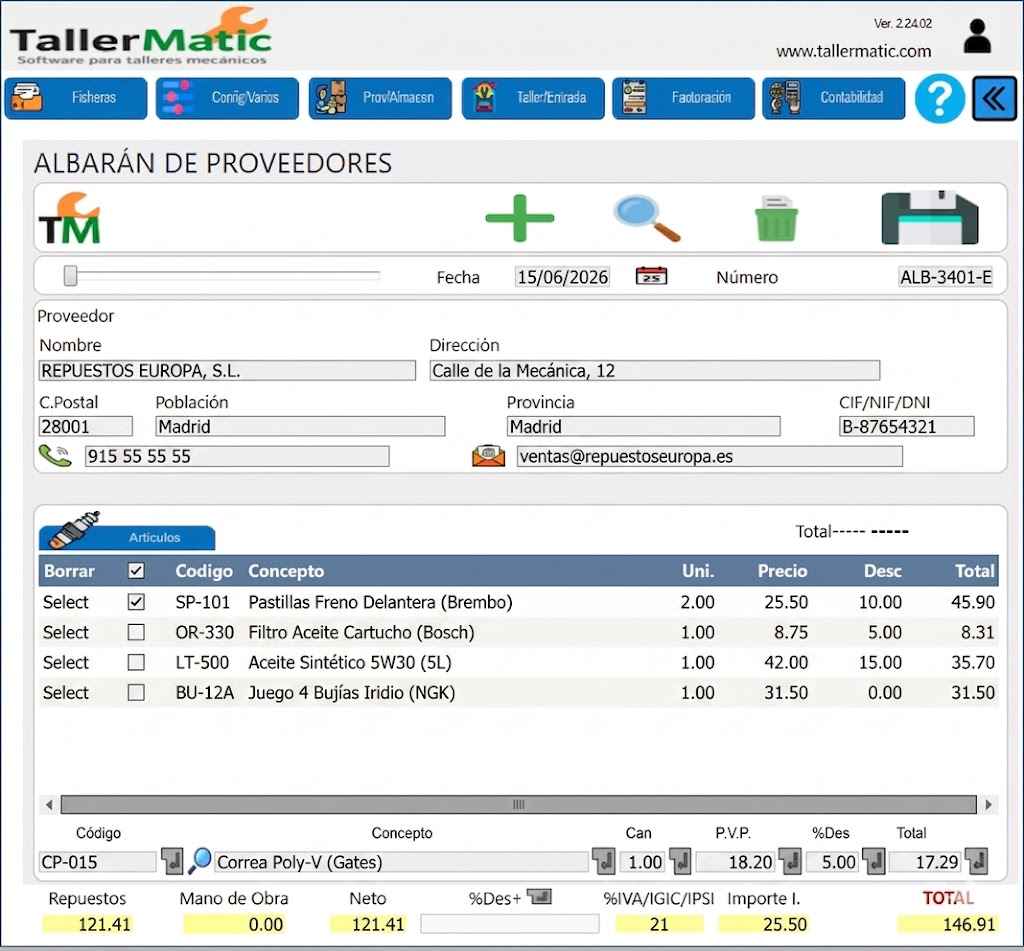Screen dimensions: 1024x951
Task: Collapse menu with double-chevron back button
Action: tap(994, 99)
